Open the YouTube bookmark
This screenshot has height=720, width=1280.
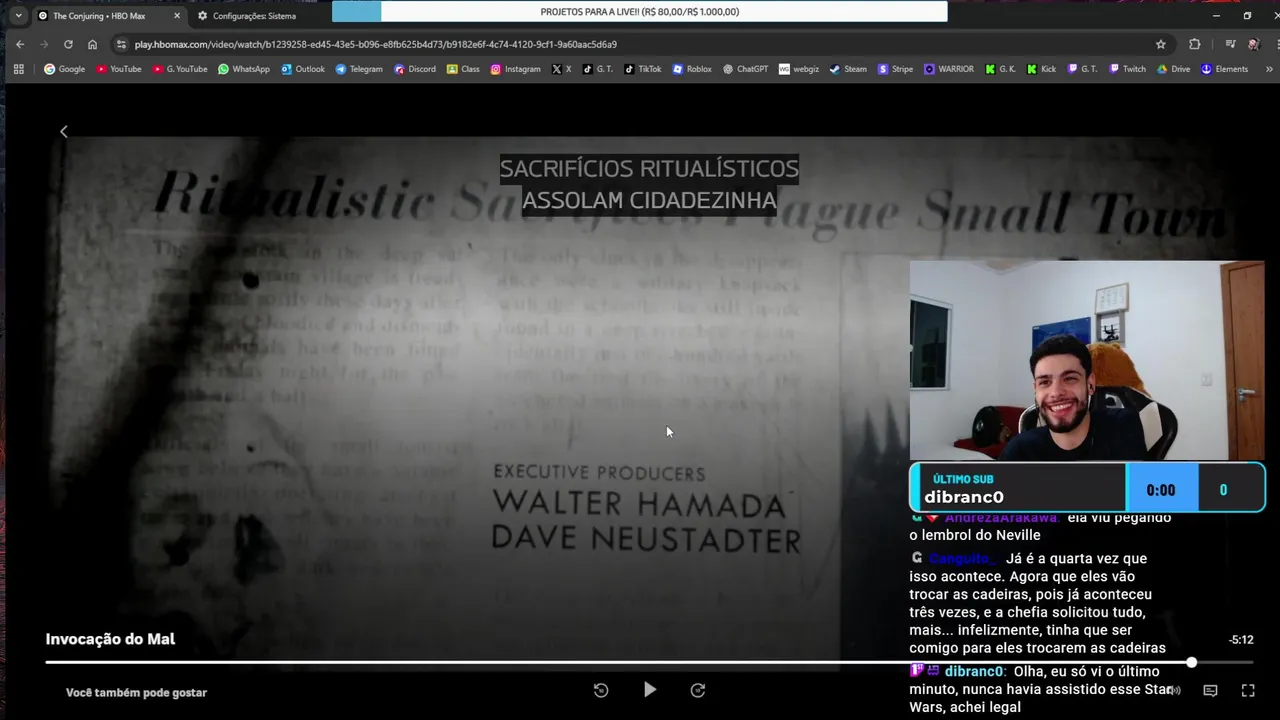(119, 69)
